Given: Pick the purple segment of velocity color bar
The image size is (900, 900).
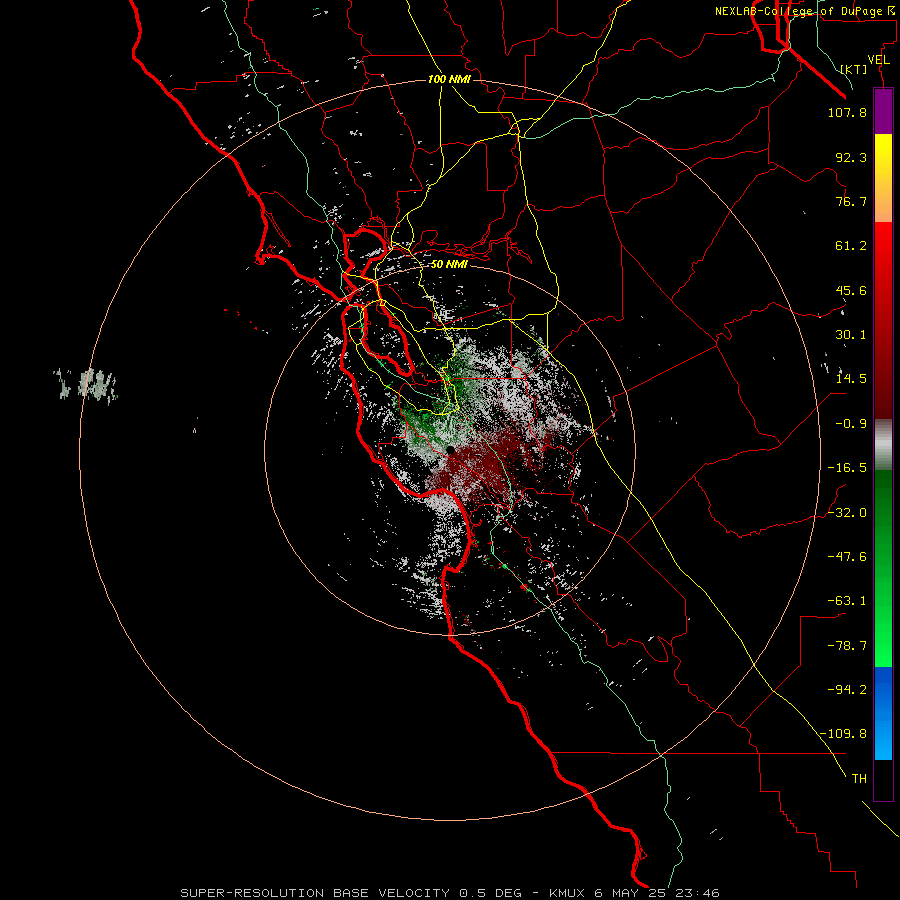Looking at the screenshot, I should (x=883, y=111).
